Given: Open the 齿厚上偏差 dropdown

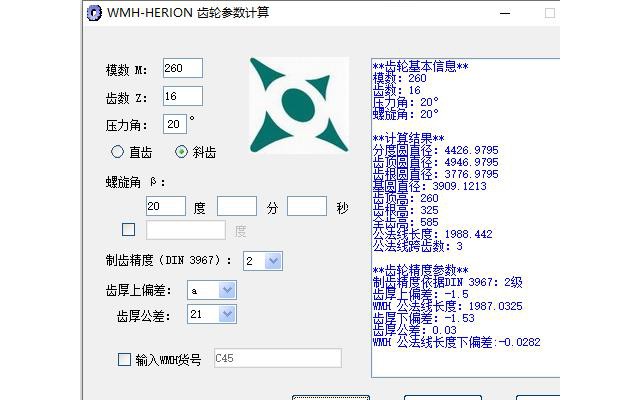Looking at the screenshot, I should [x=227, y=290].
